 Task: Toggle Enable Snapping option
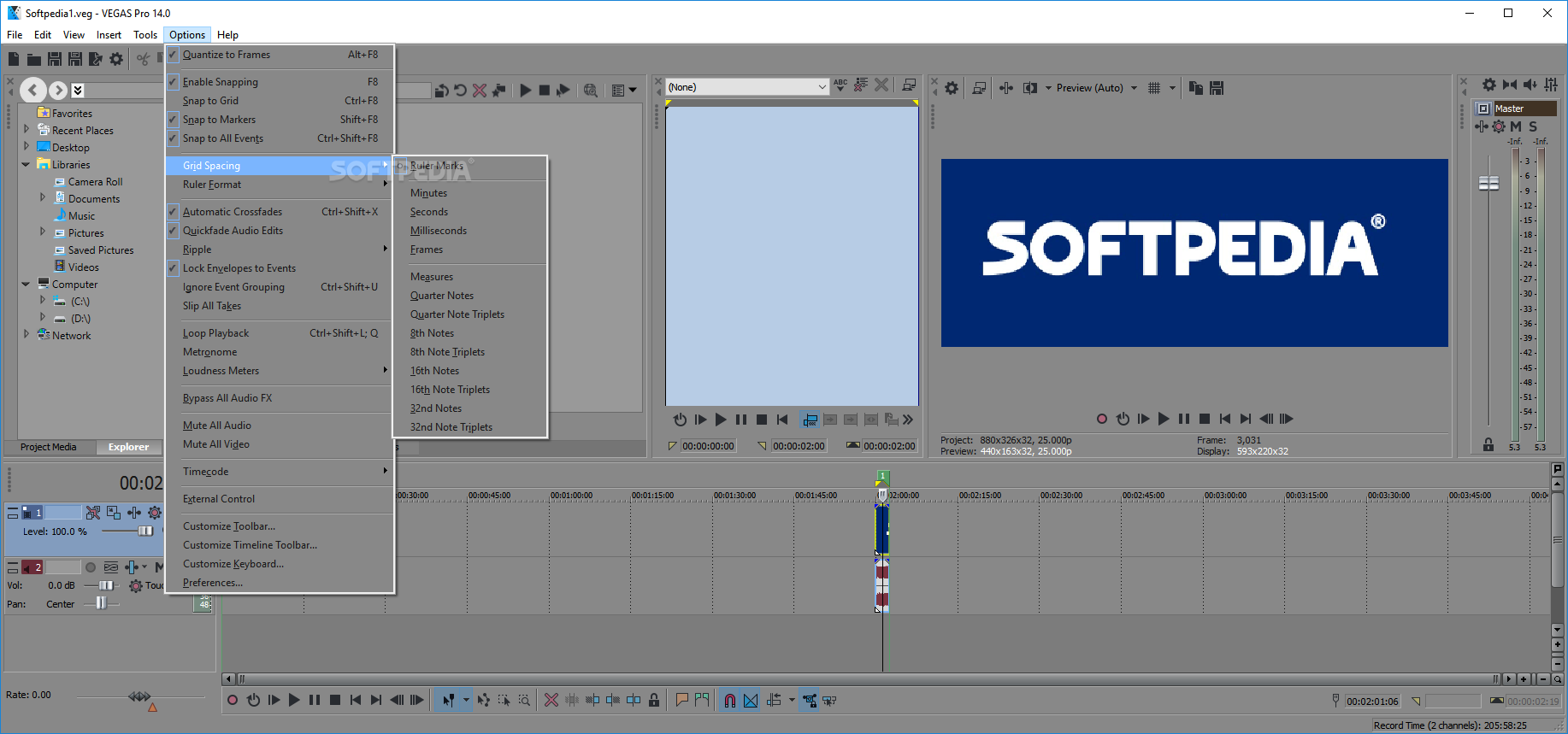coord(280,82)
